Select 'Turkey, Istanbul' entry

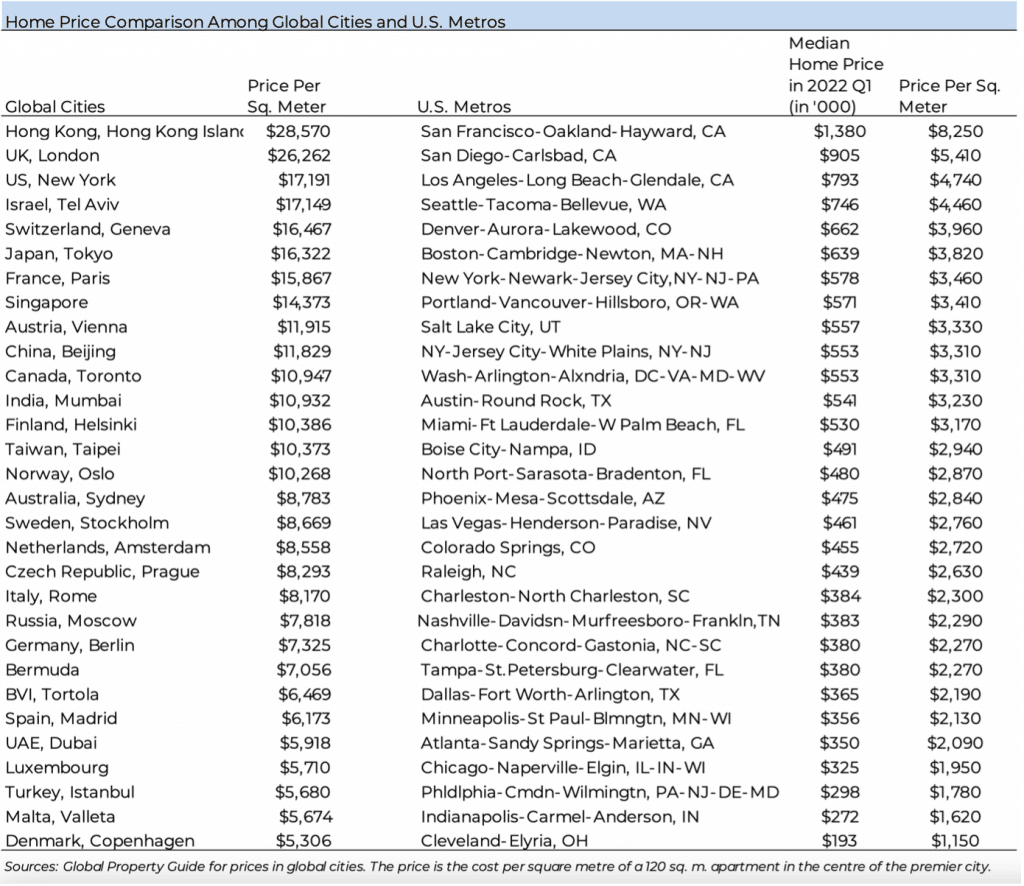(70, 792)
